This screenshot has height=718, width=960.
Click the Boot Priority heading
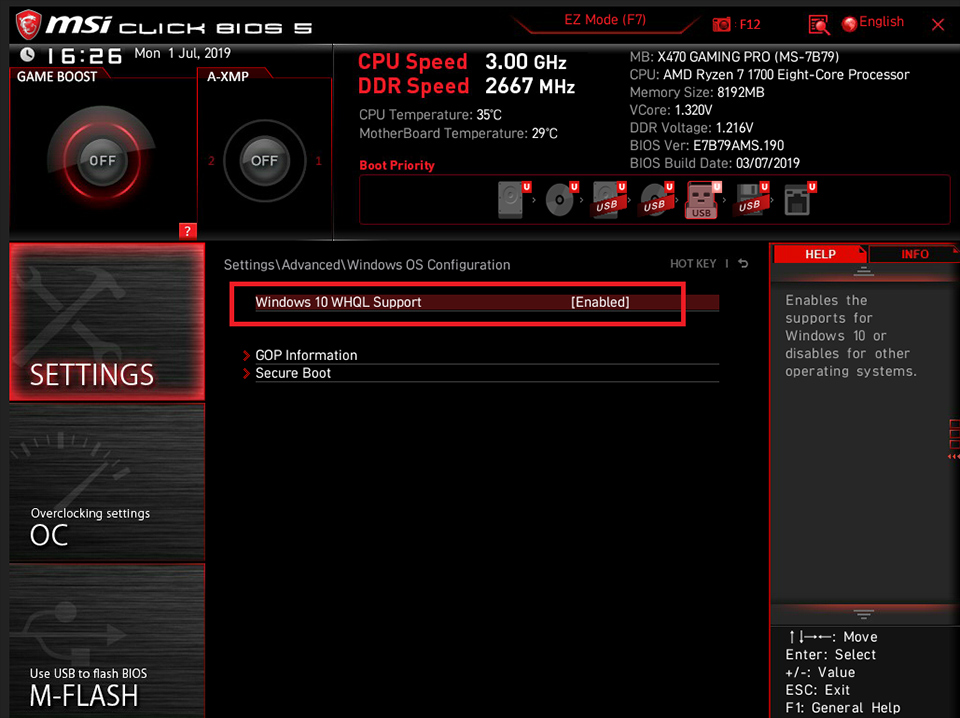(397, 165)
